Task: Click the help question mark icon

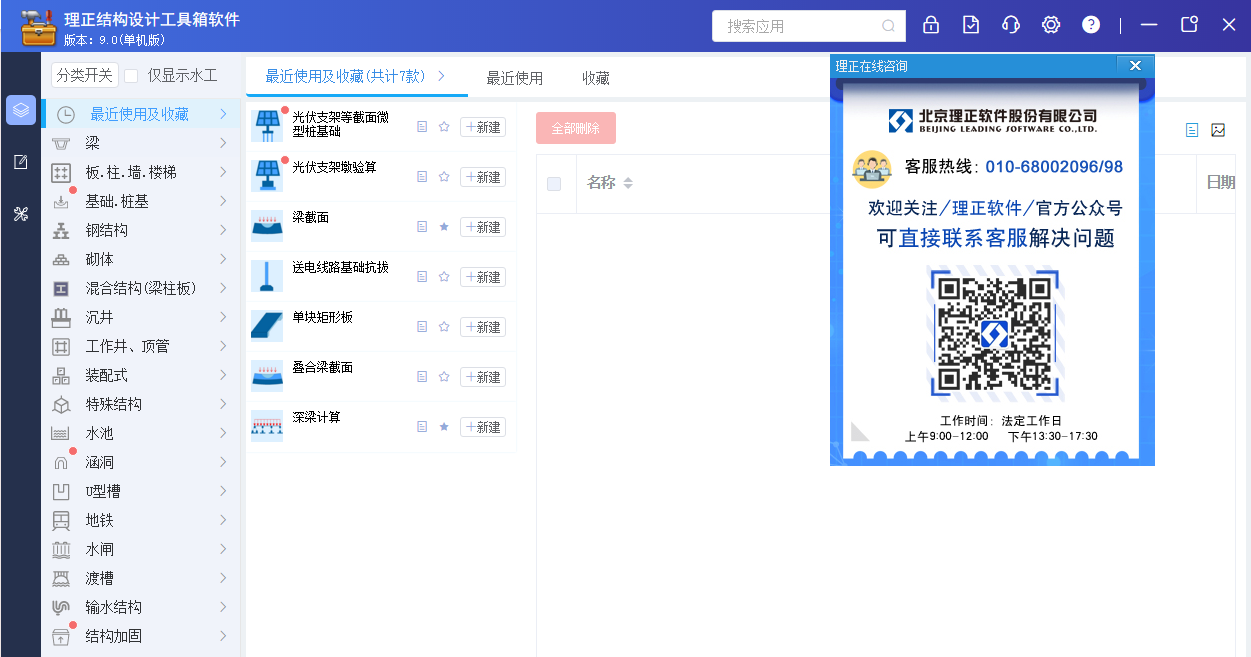Action: coord(1091,25)
